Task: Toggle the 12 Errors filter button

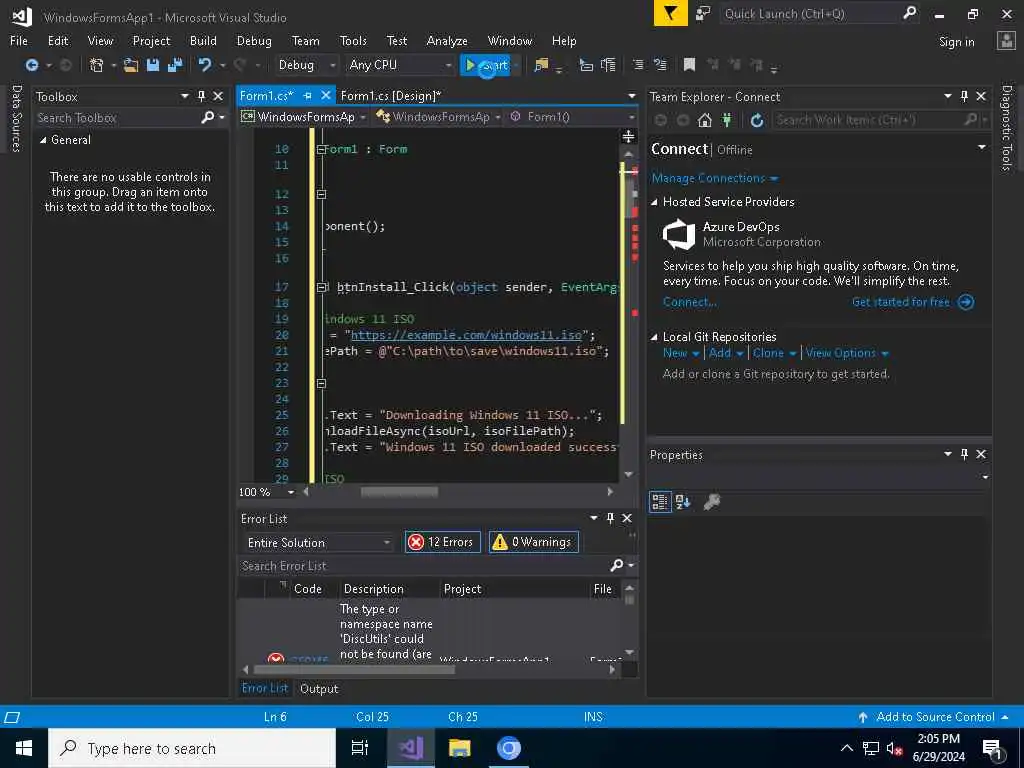Action: pos(442,542)
